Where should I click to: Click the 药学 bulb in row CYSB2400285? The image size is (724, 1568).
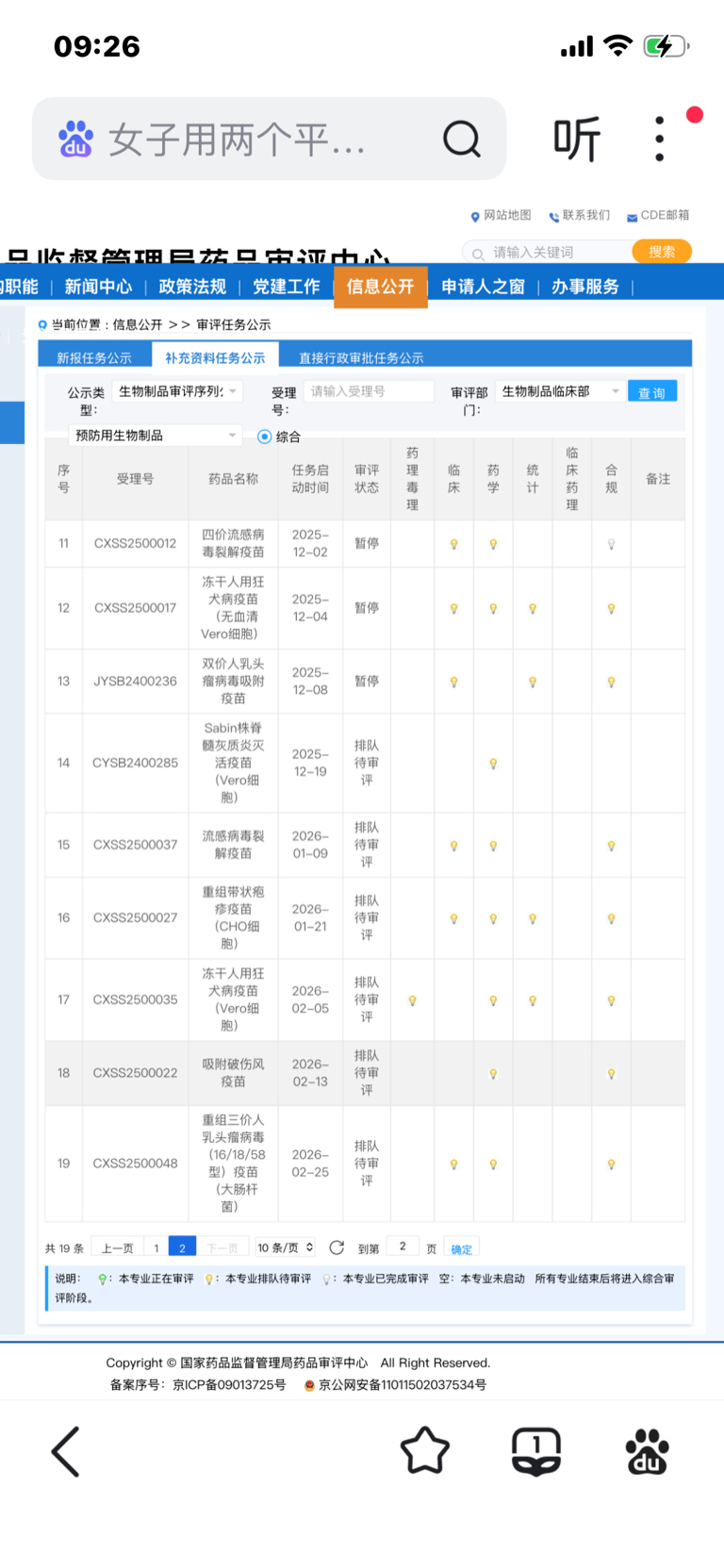pyautogui.click(x=493, y=764)
